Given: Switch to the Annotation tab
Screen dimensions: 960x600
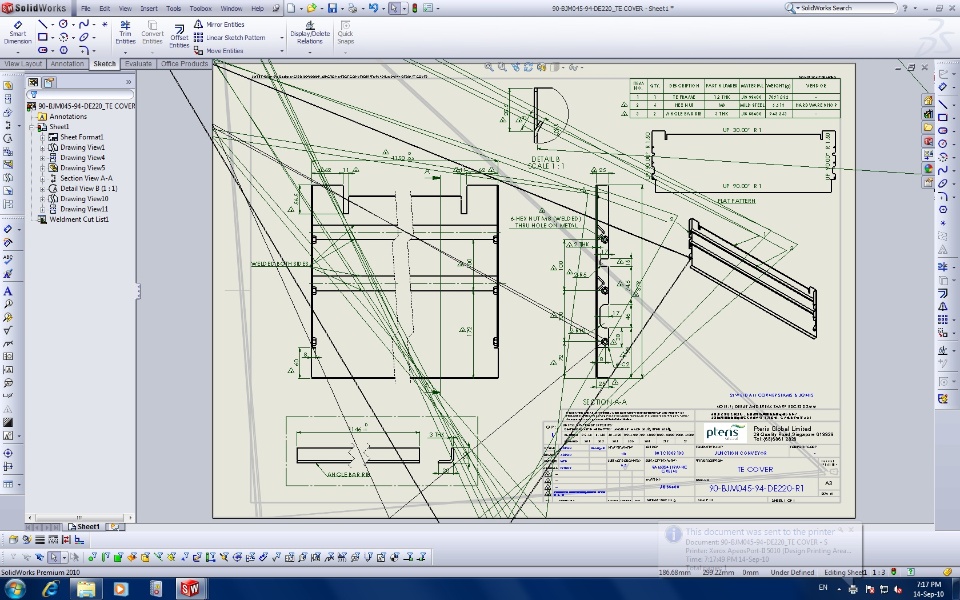Looking at the screenshot, I should (67, 64).
